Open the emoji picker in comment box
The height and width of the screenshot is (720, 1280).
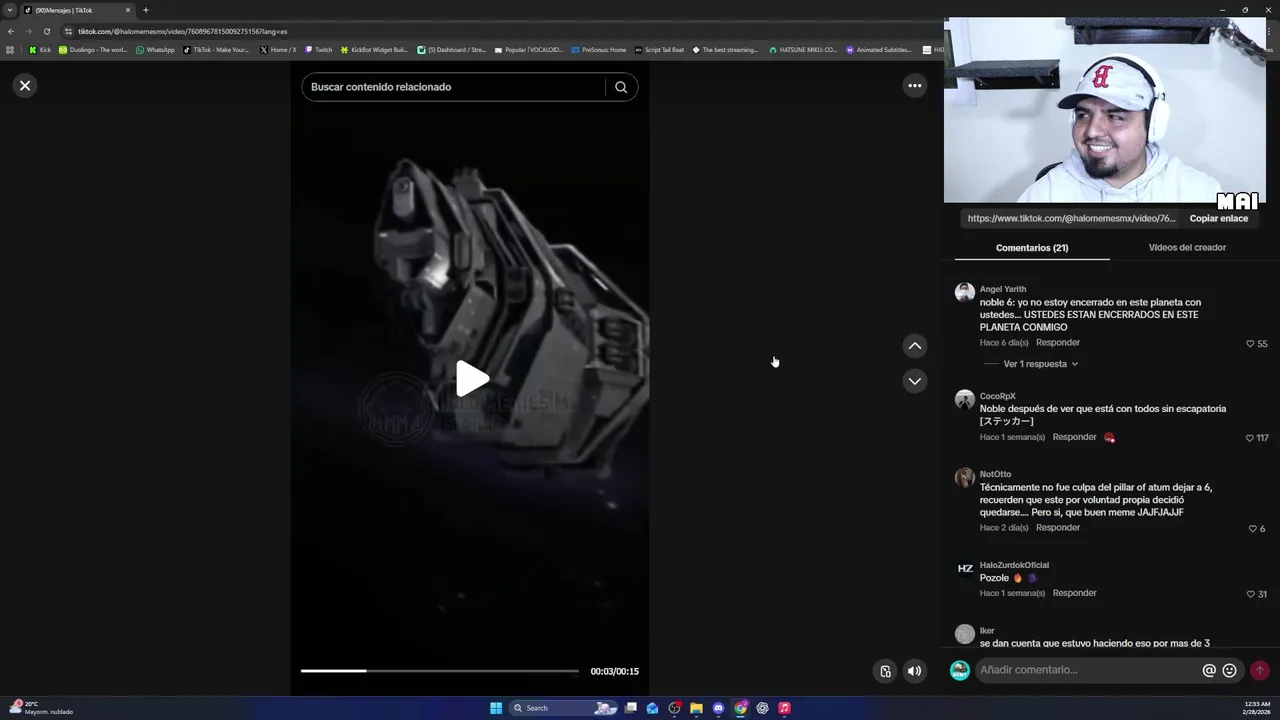tap(1229, 670)
